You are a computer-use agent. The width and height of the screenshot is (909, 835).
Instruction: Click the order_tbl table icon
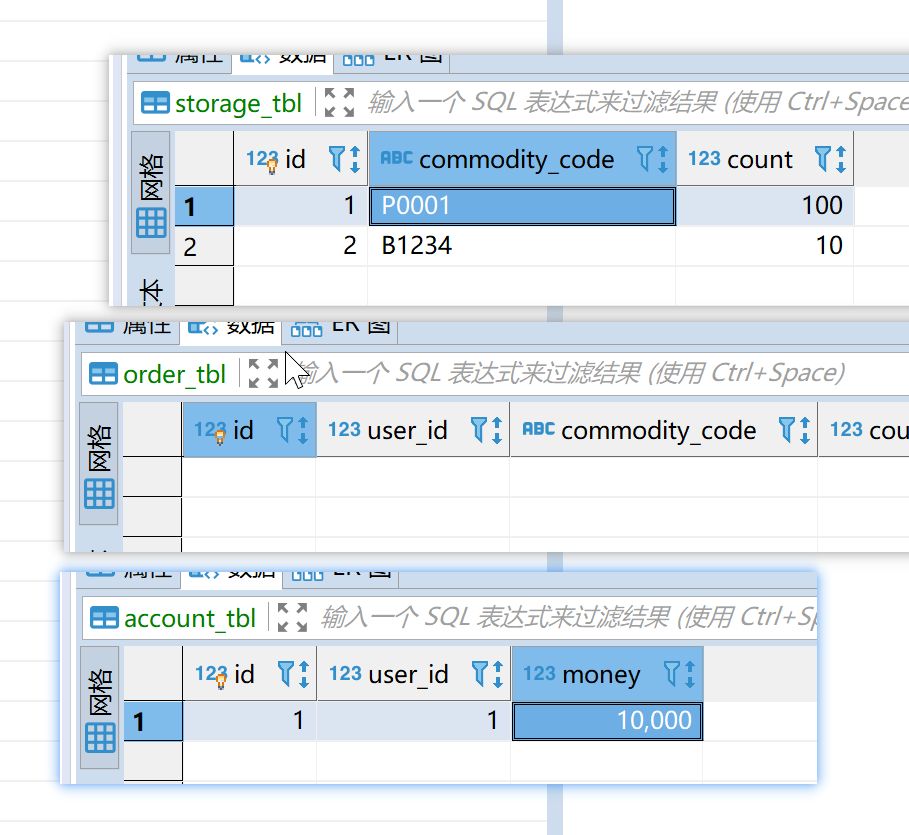104,374
